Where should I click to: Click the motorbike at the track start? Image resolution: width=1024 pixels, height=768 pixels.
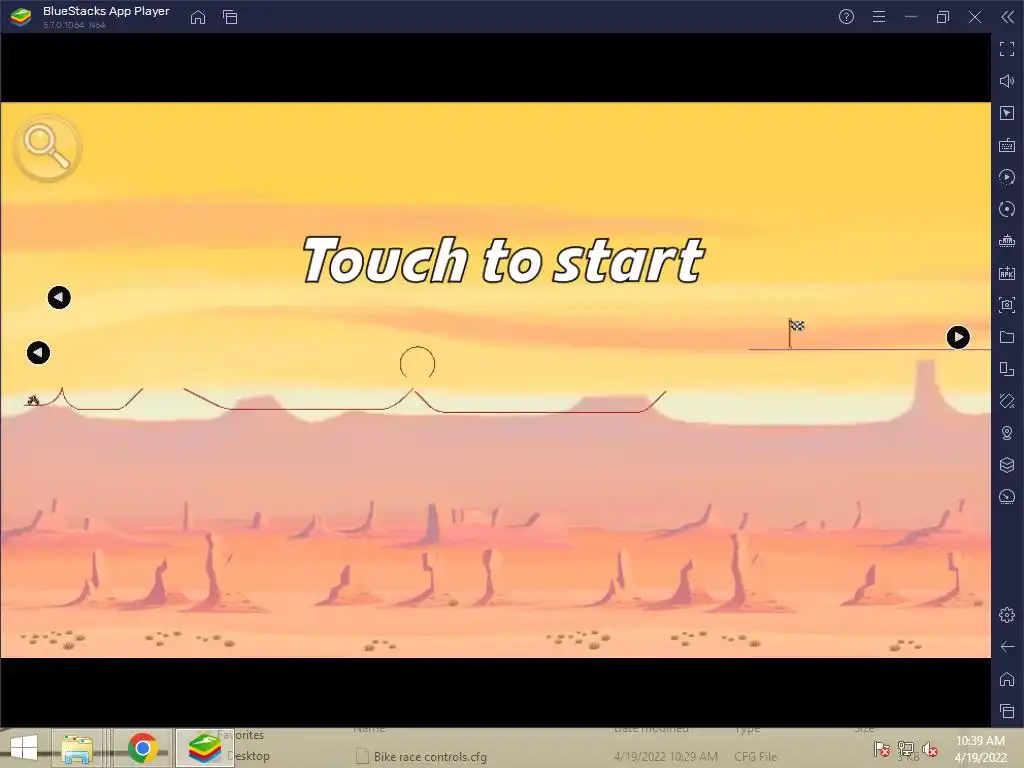point(33,400)
